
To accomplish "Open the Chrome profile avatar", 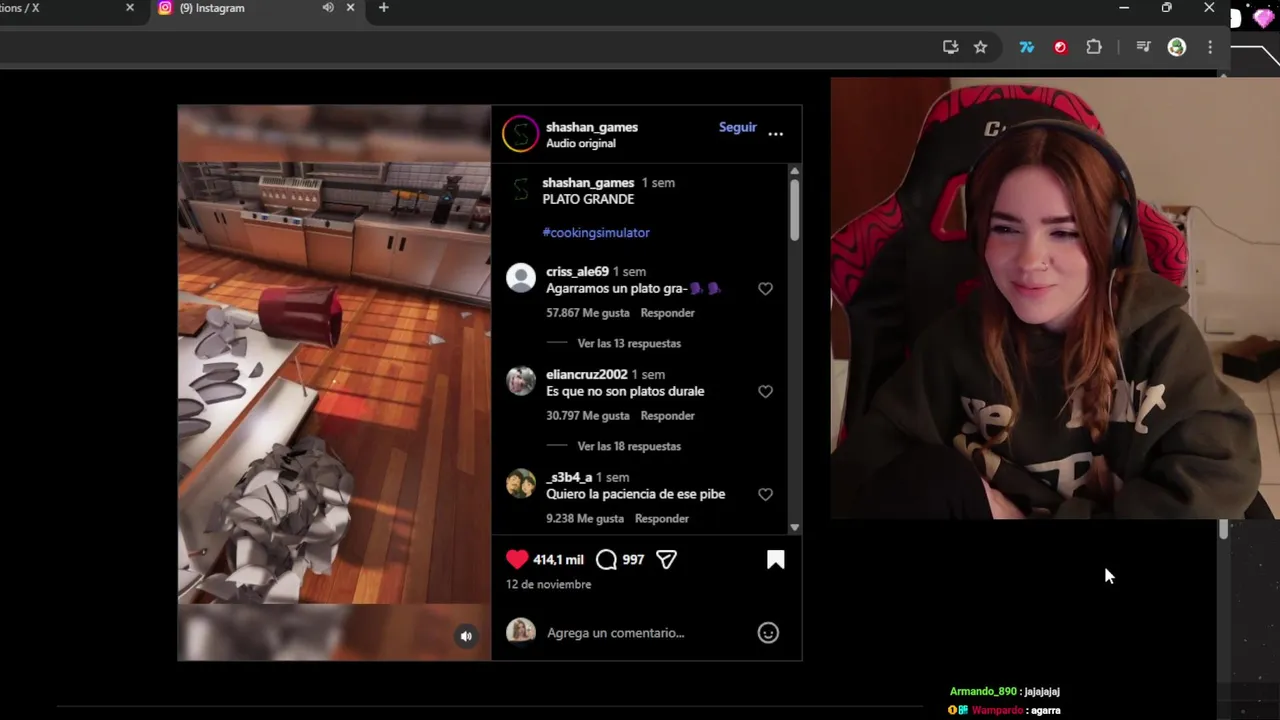I will point(1177,47).
